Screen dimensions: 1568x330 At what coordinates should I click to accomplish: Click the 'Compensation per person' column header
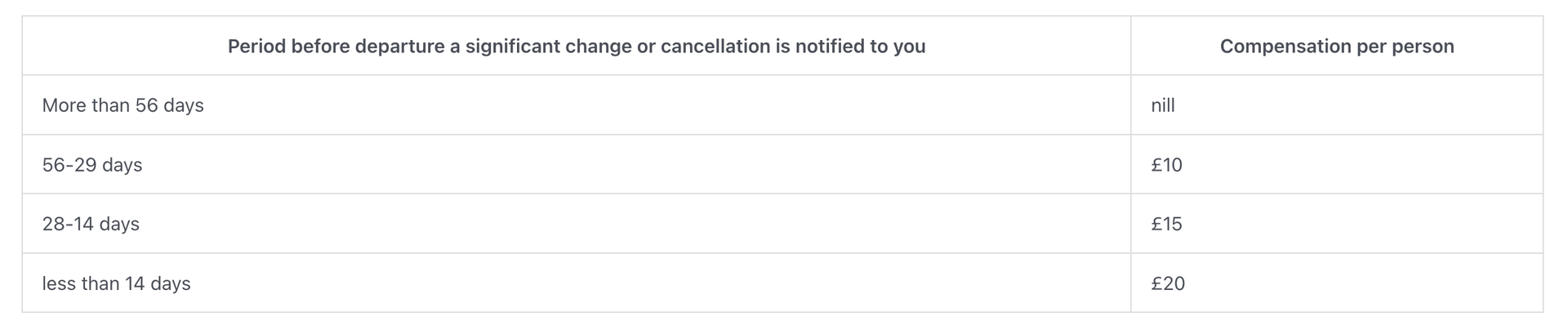1336,47
